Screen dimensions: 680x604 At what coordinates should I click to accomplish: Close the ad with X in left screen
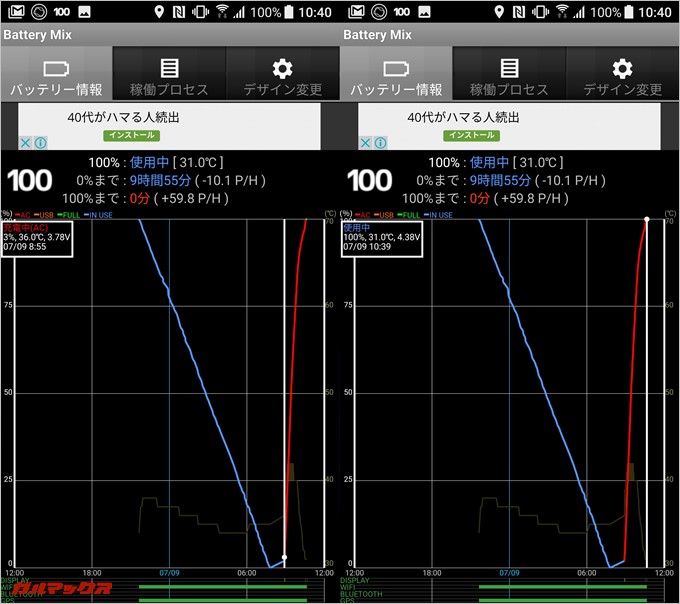click(25, 143)
